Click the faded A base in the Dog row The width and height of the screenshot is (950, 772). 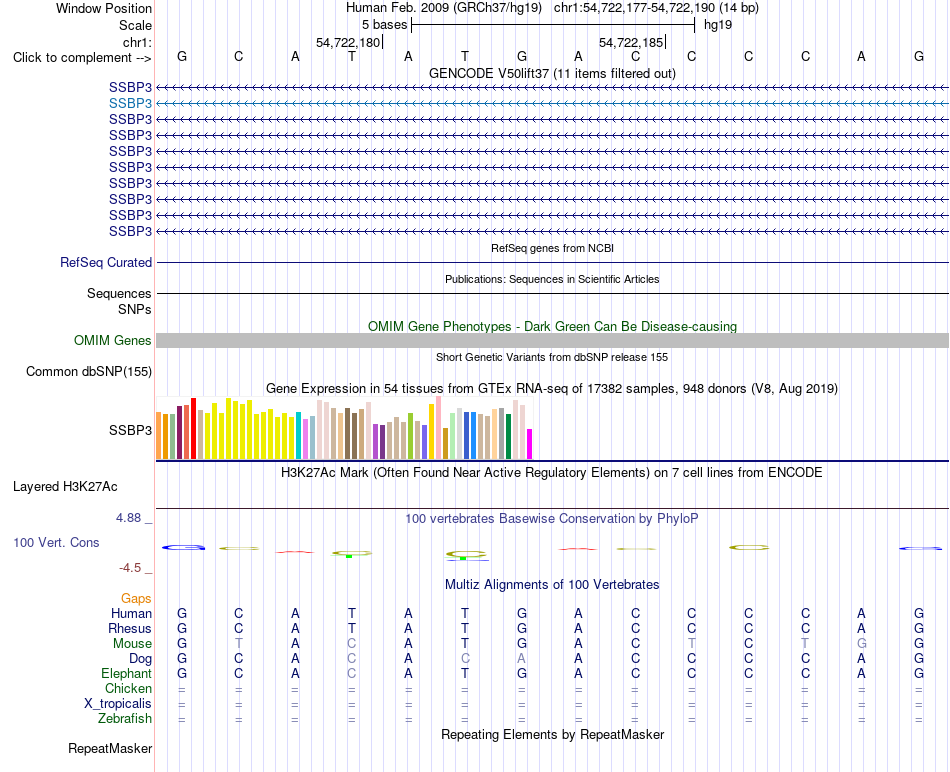click(522, 659)
